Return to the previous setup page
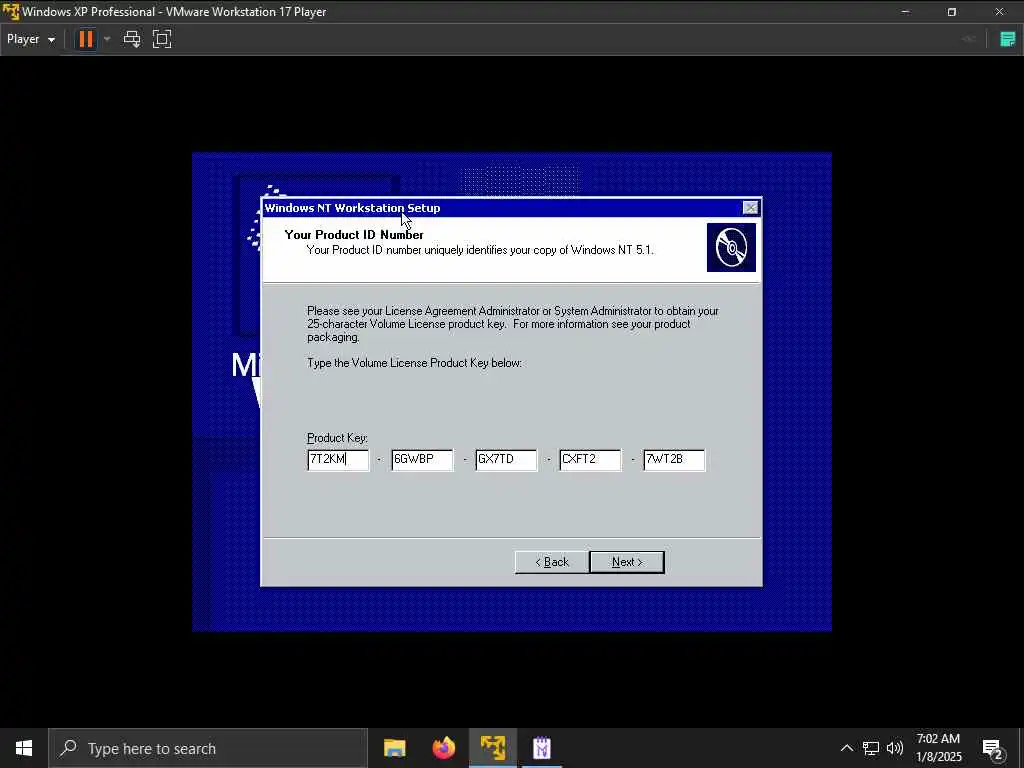Viewport: 1024px width, 768px height. coord(552,562)
